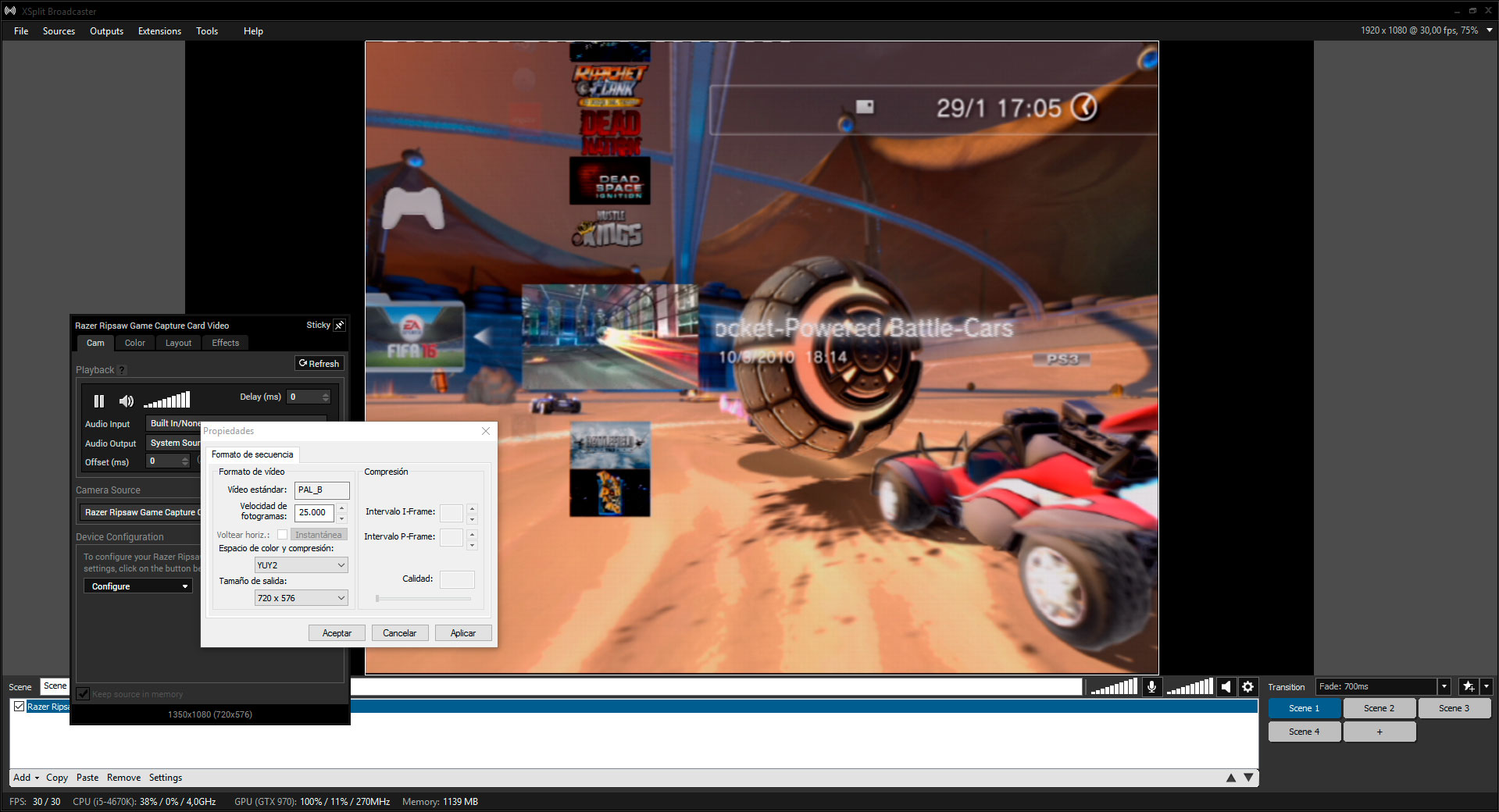Toggle Keep source in memory checkbox
Viewport: 1499px width, 812px height.
pyautogui.click(x=83, y=693)
